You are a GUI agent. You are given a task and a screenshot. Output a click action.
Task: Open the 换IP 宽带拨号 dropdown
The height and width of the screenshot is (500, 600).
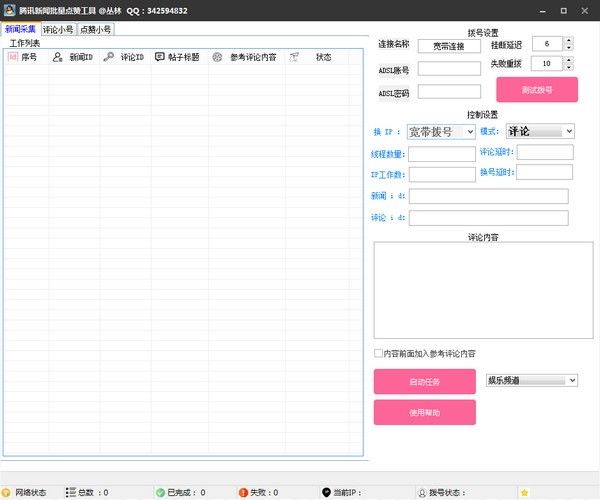pyautogui.click(x=469, y=131)
